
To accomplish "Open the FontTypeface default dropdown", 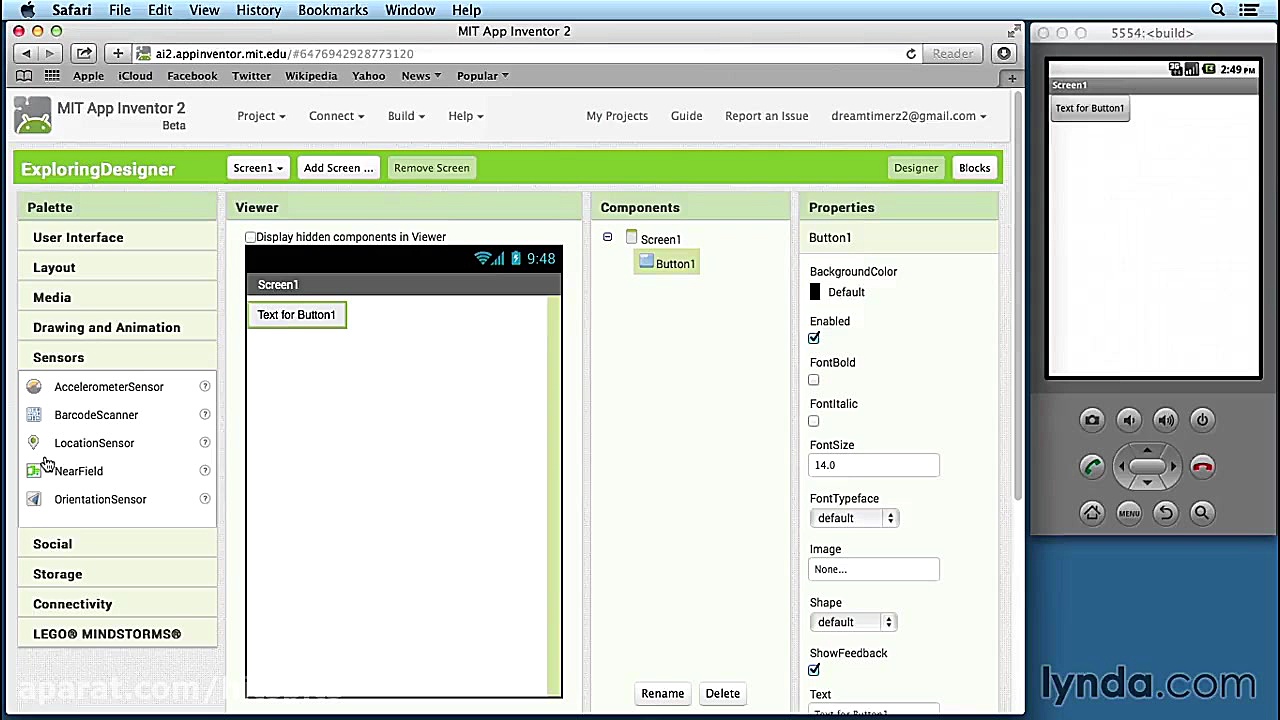I will (x=854, y=518).
